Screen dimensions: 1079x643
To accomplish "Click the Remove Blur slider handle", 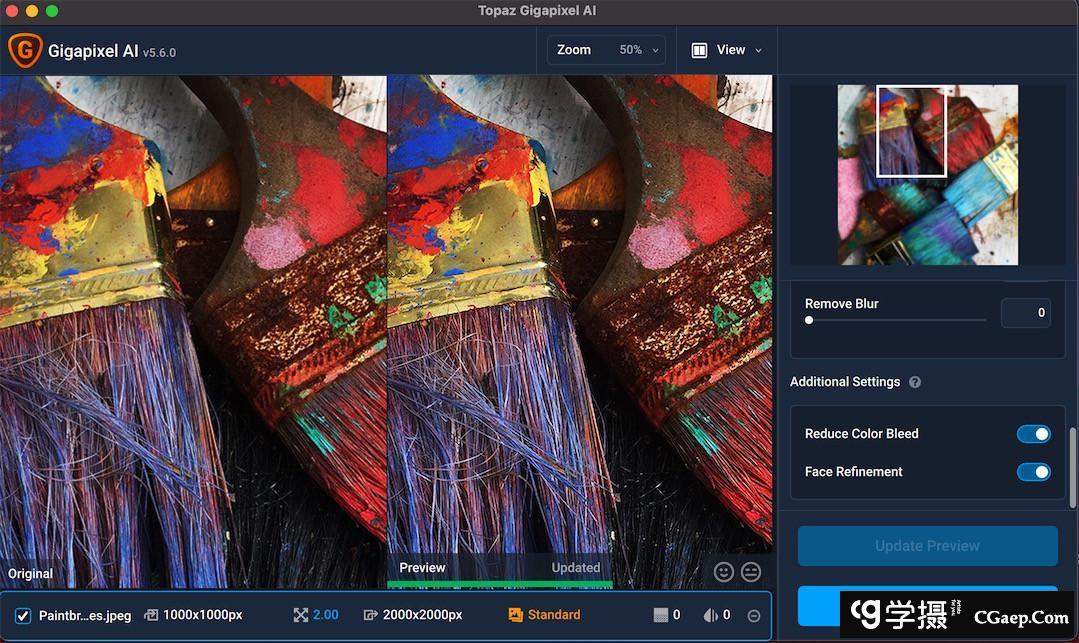I will point(809,320).
